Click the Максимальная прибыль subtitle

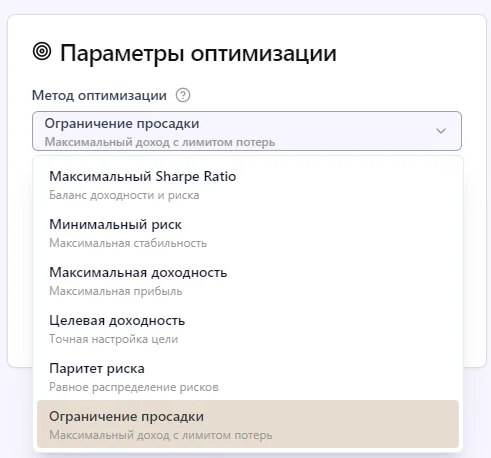click(116, 291)
